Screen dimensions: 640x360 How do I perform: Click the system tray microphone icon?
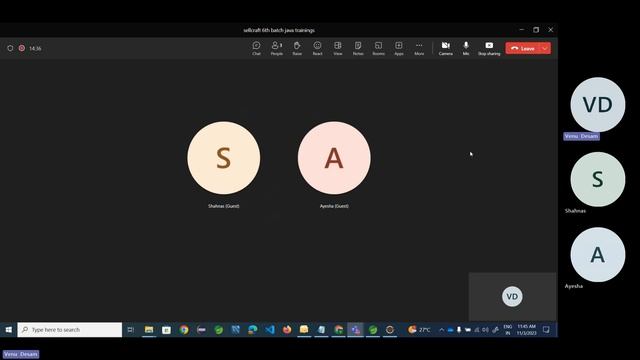(459, 330)
